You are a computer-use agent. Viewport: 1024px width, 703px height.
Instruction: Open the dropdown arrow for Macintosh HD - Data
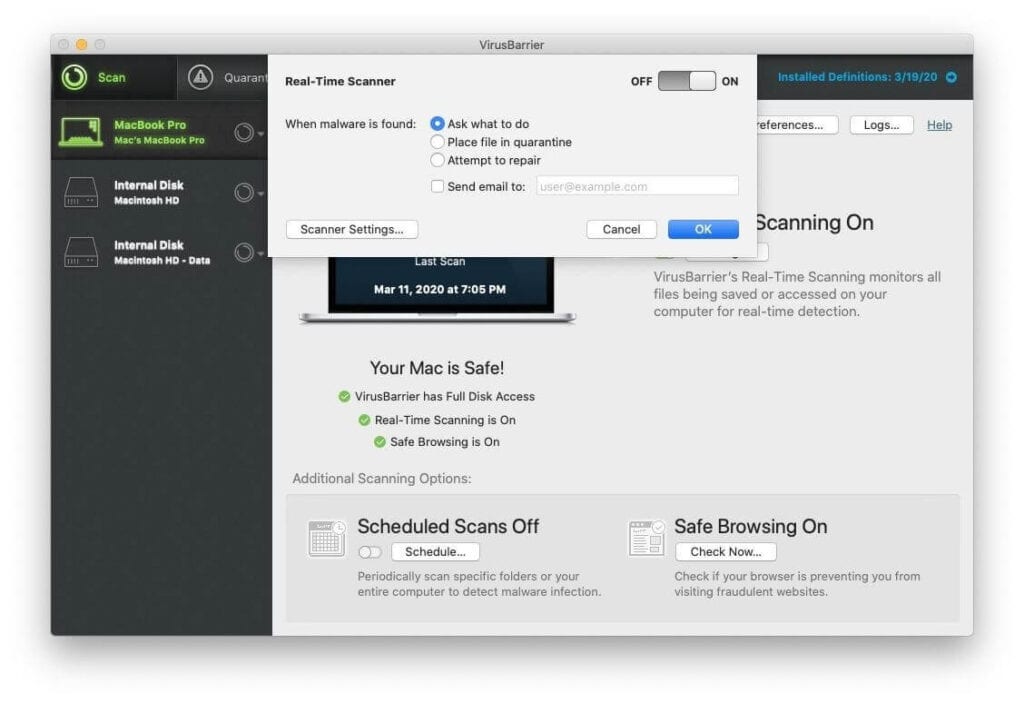[x=261, y=253]
